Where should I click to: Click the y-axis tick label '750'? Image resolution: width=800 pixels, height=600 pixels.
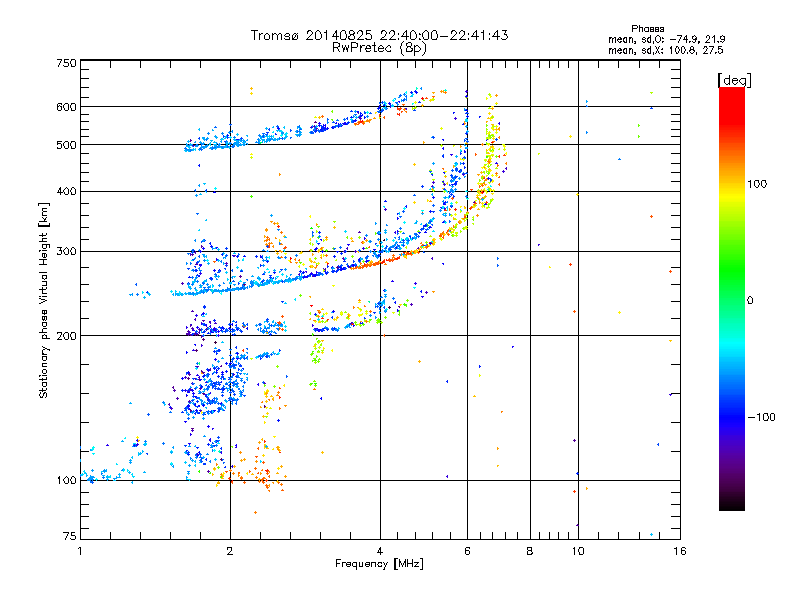pyautogui.click(x=66, y=63)
